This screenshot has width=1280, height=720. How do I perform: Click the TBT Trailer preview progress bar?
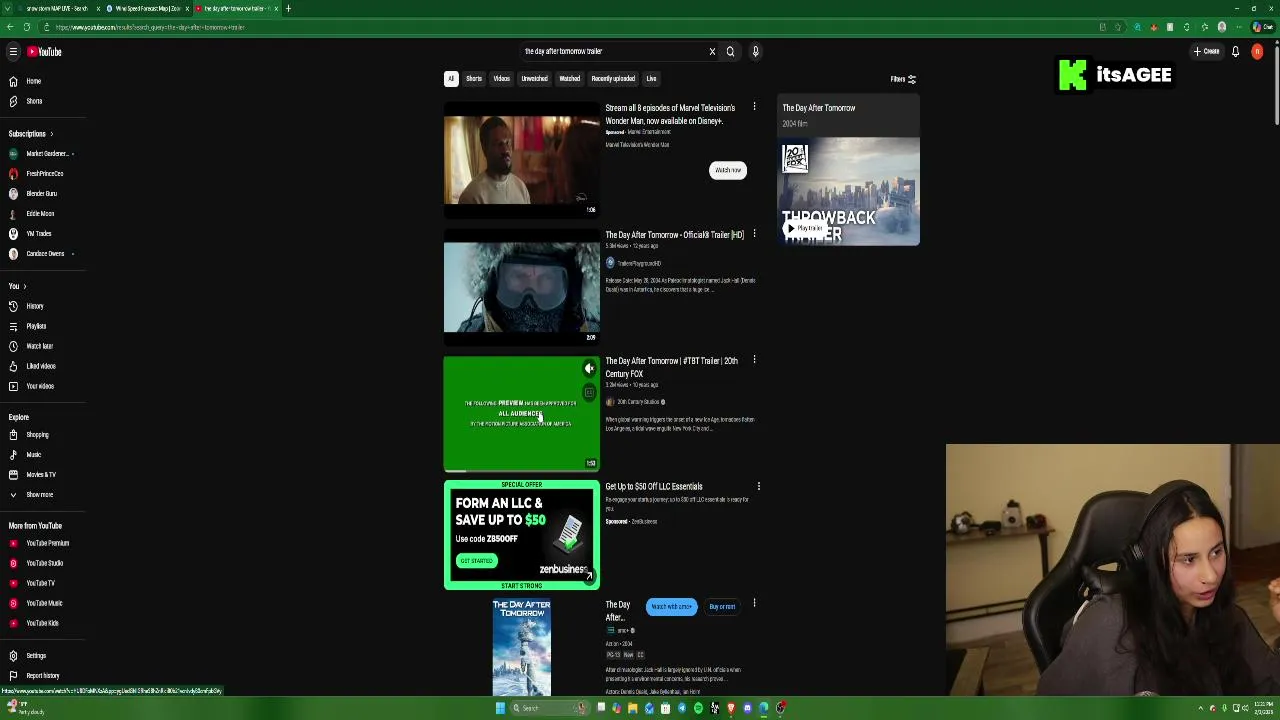522,470
